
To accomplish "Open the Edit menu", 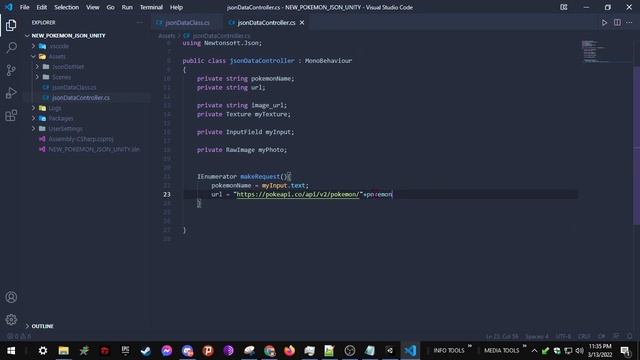I will pos(42,7).
